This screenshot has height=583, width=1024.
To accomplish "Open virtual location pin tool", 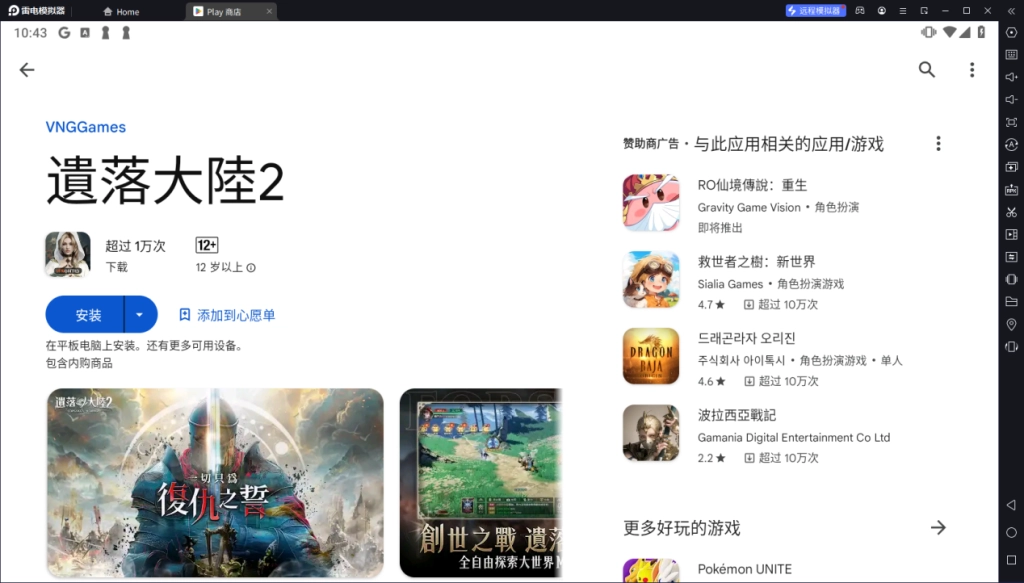I will tap(1012, 324).
